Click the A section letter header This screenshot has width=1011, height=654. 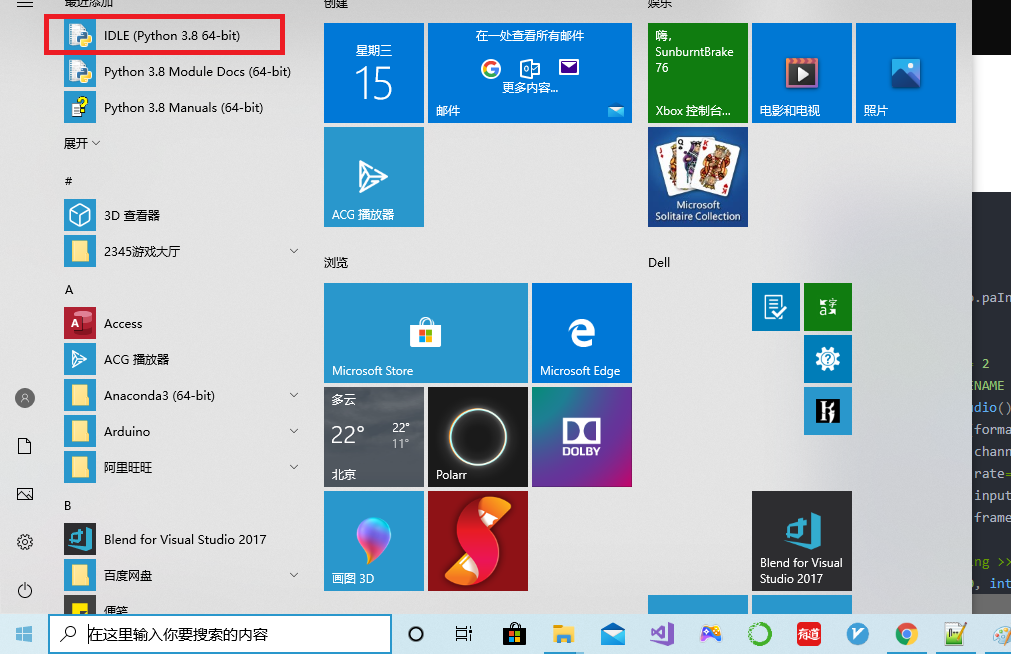click(x=69, y=290)
